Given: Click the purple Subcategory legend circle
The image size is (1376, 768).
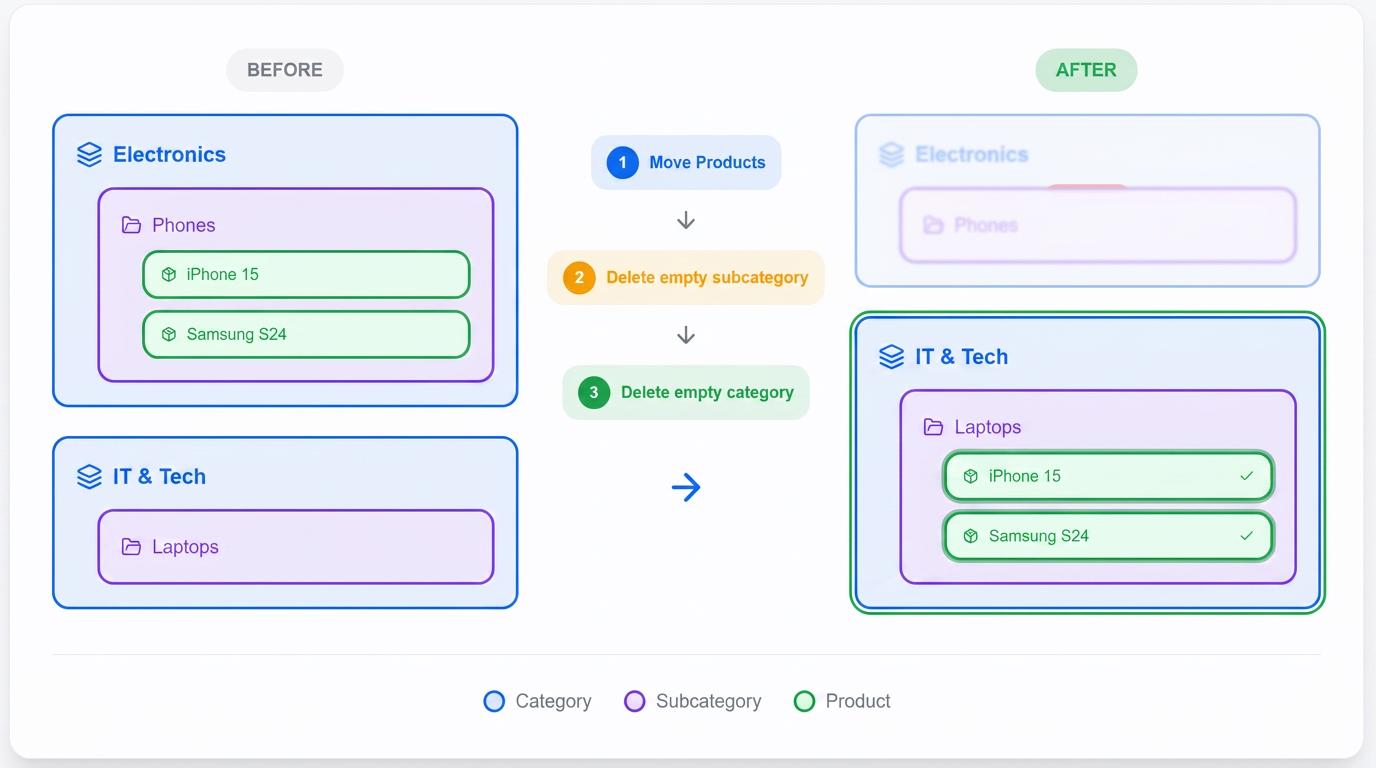Looking at the screenshot, I should point(634,701).
